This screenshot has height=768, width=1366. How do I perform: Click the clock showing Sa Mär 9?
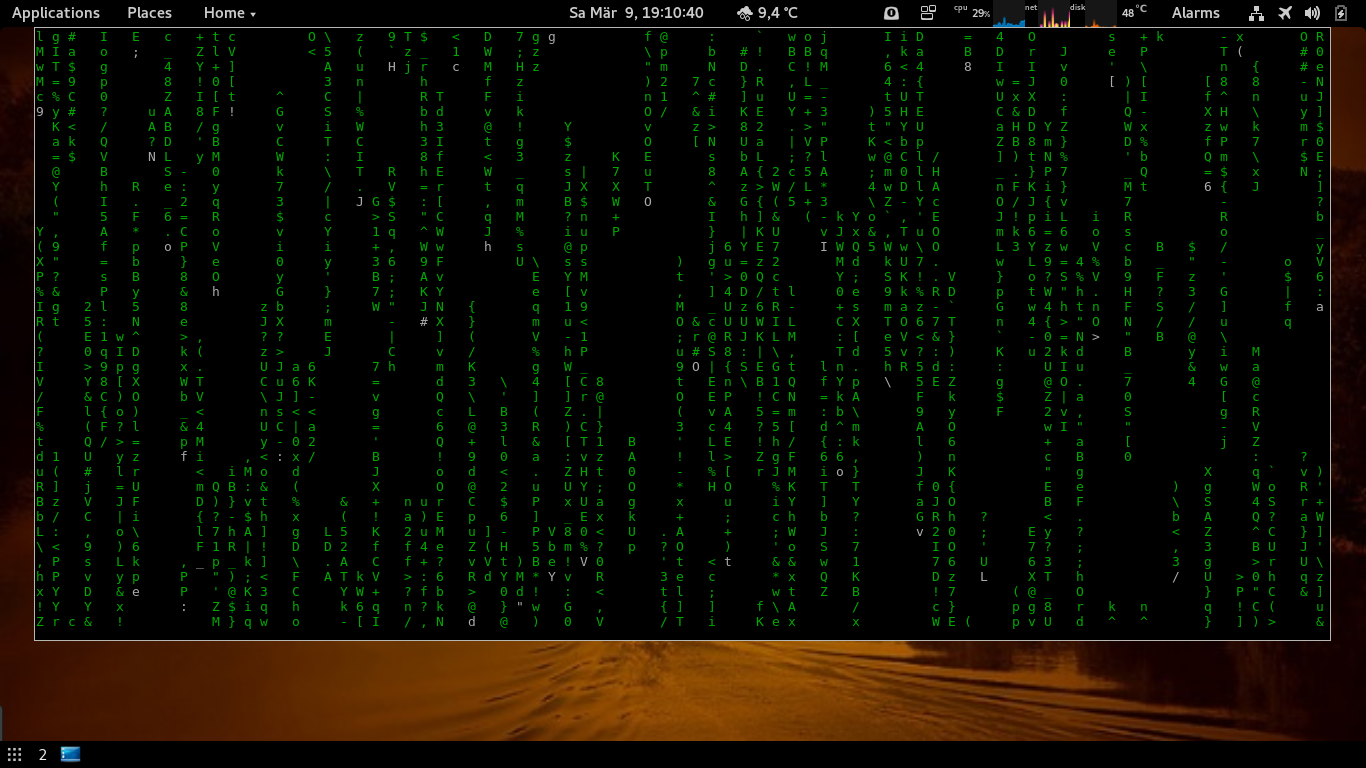636,13
